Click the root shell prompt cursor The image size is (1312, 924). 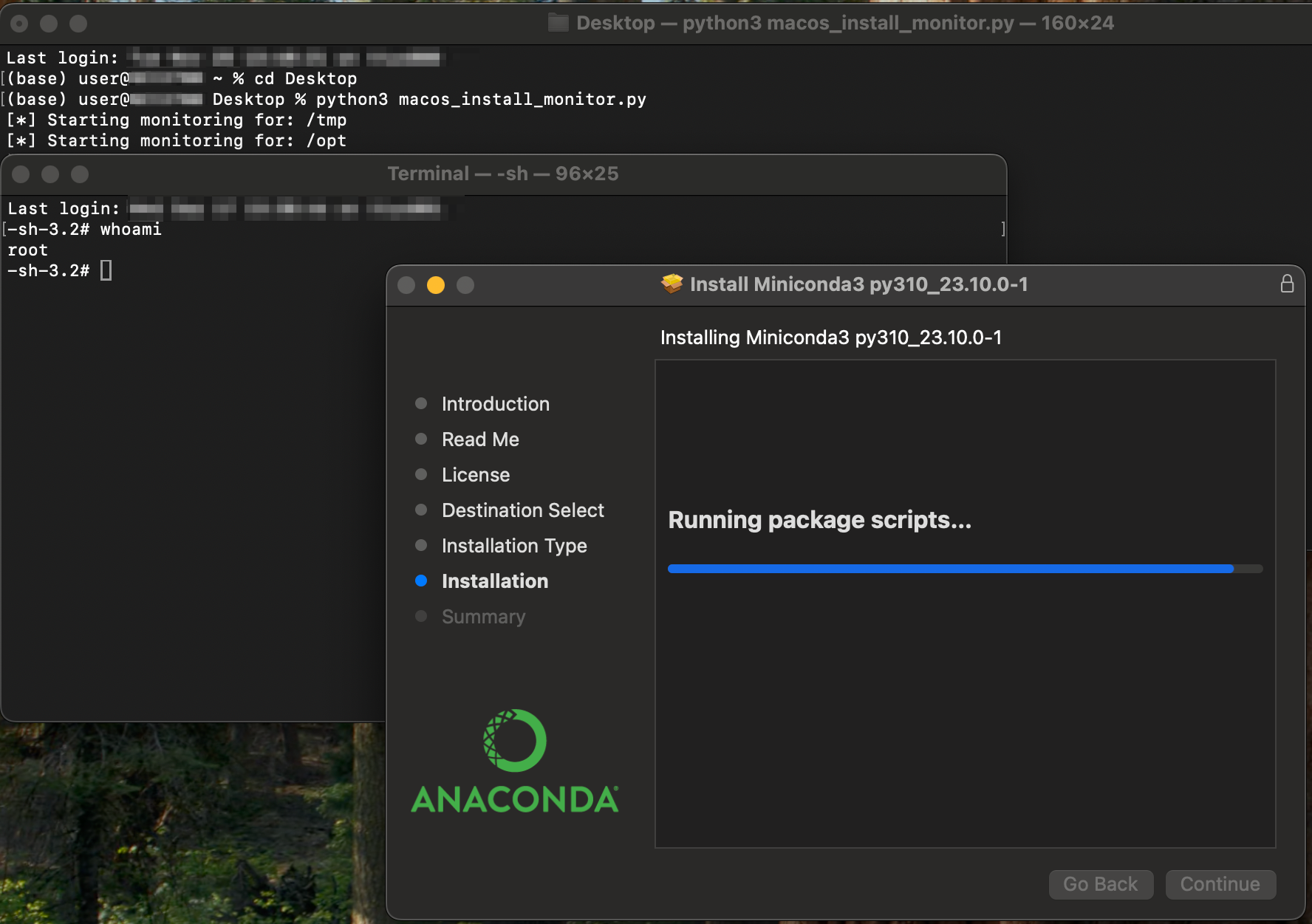[106, 271]
